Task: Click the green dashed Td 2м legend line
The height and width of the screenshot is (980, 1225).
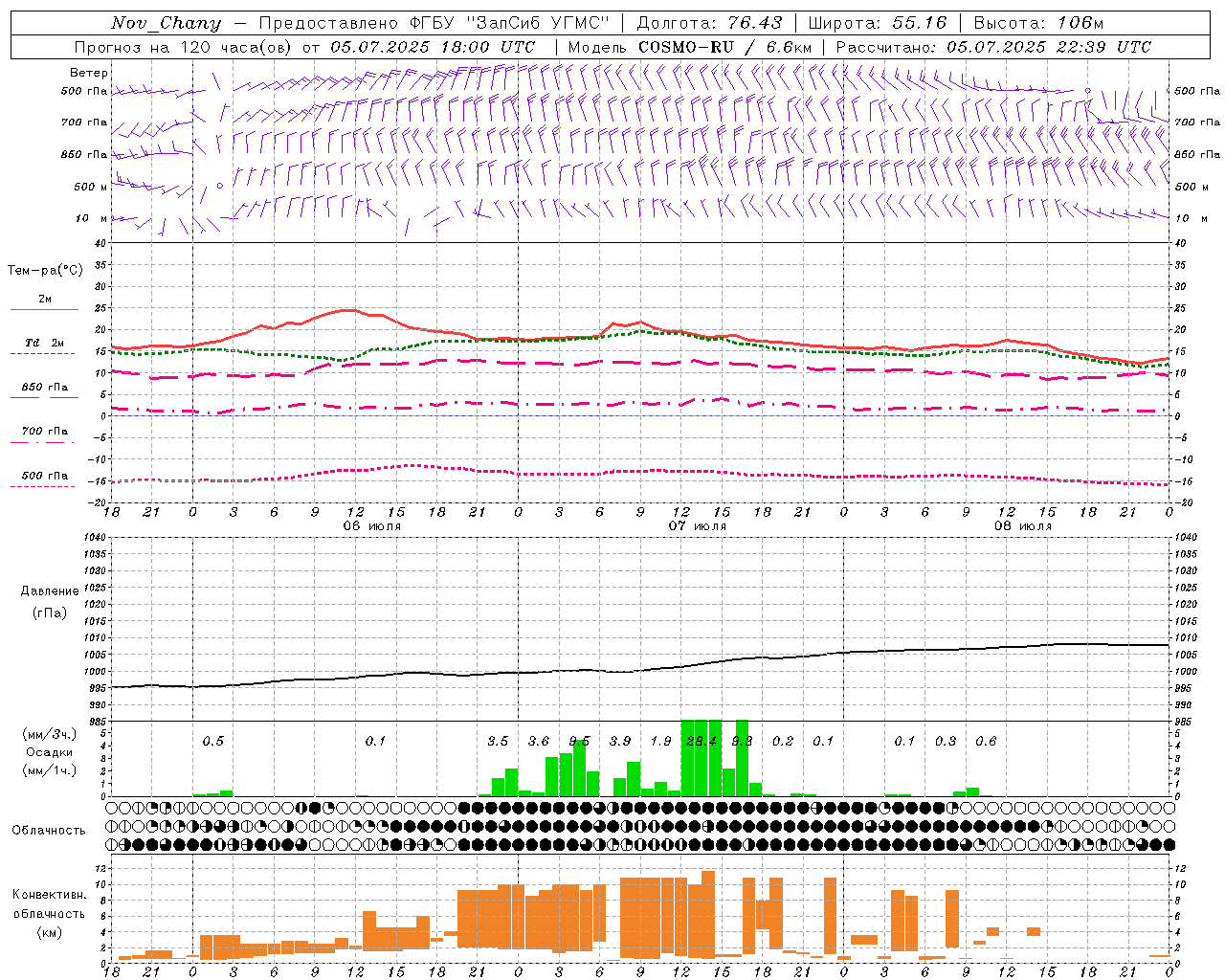Action: [44, 353]
